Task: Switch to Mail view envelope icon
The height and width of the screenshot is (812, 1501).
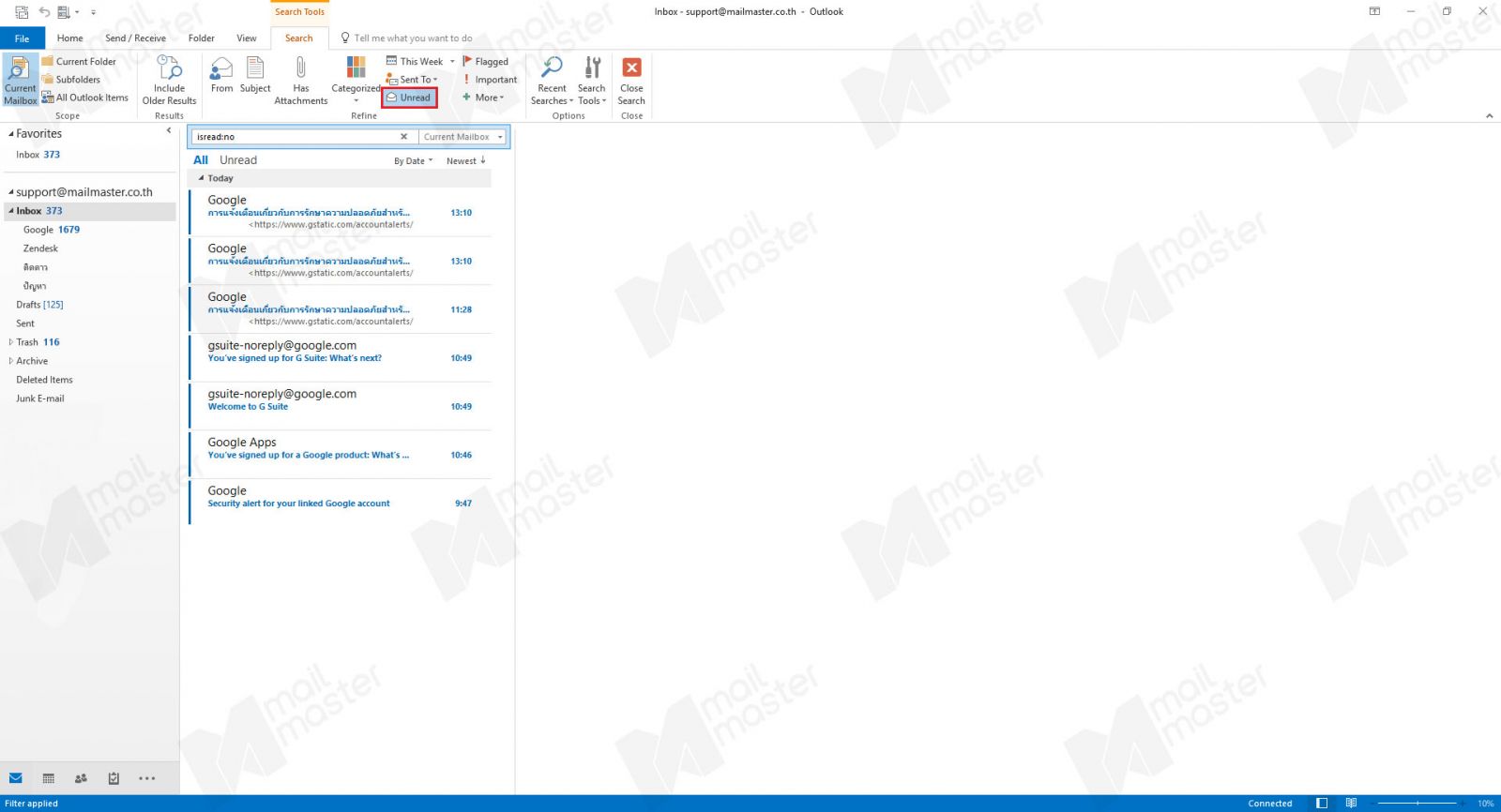Action: point(16,778)
